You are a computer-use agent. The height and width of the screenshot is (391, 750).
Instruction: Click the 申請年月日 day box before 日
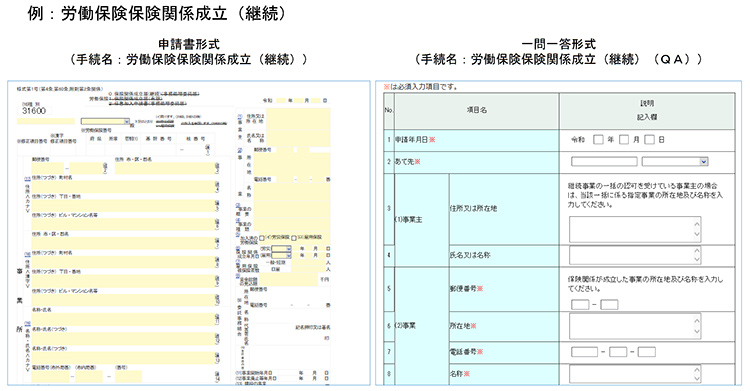coord(649,139)
